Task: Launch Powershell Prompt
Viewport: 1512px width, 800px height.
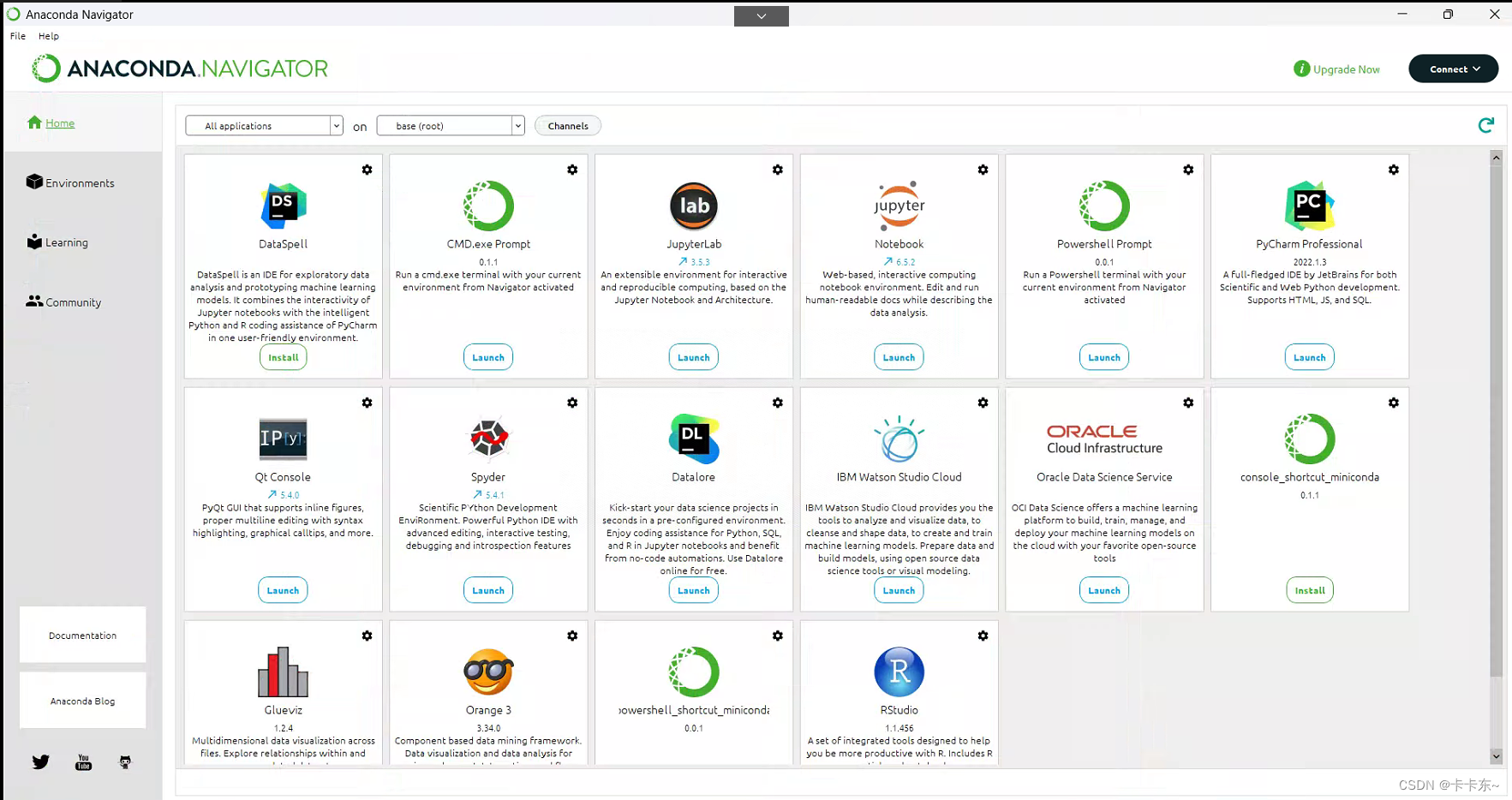Action: pos(1104,357)
